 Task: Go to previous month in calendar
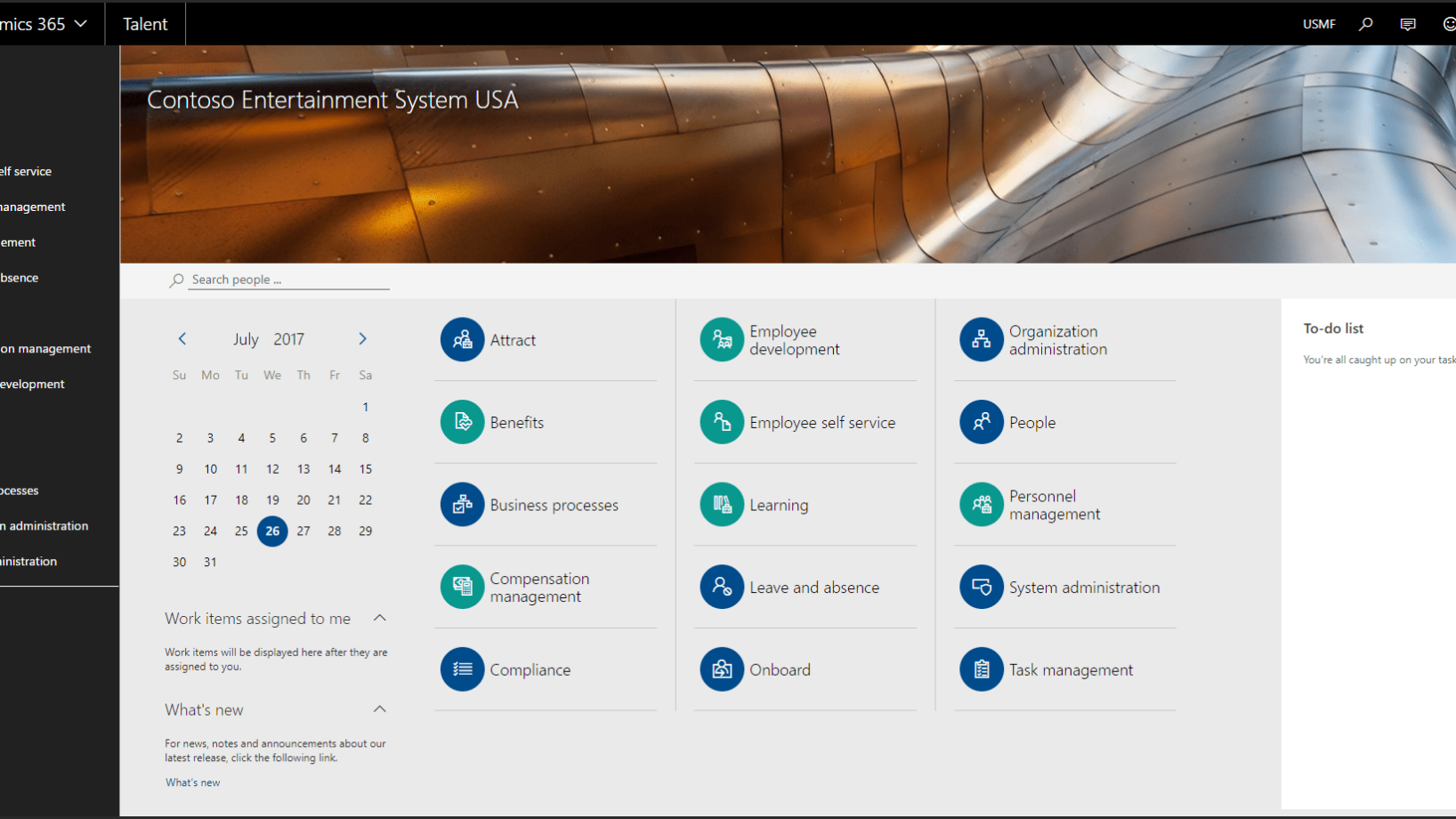pyautogui.click(x=182, y=338)
